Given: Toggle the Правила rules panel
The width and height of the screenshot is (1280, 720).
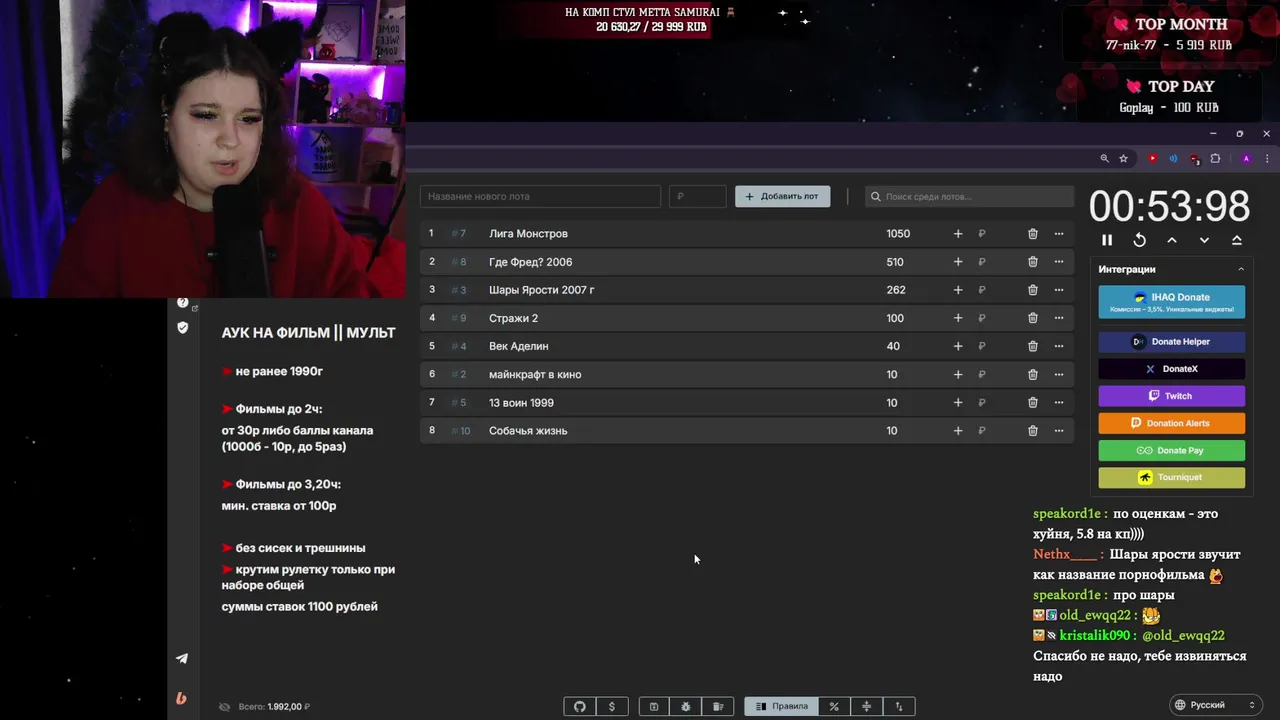Looking at the screenshot, I should (x=781, y=706).
